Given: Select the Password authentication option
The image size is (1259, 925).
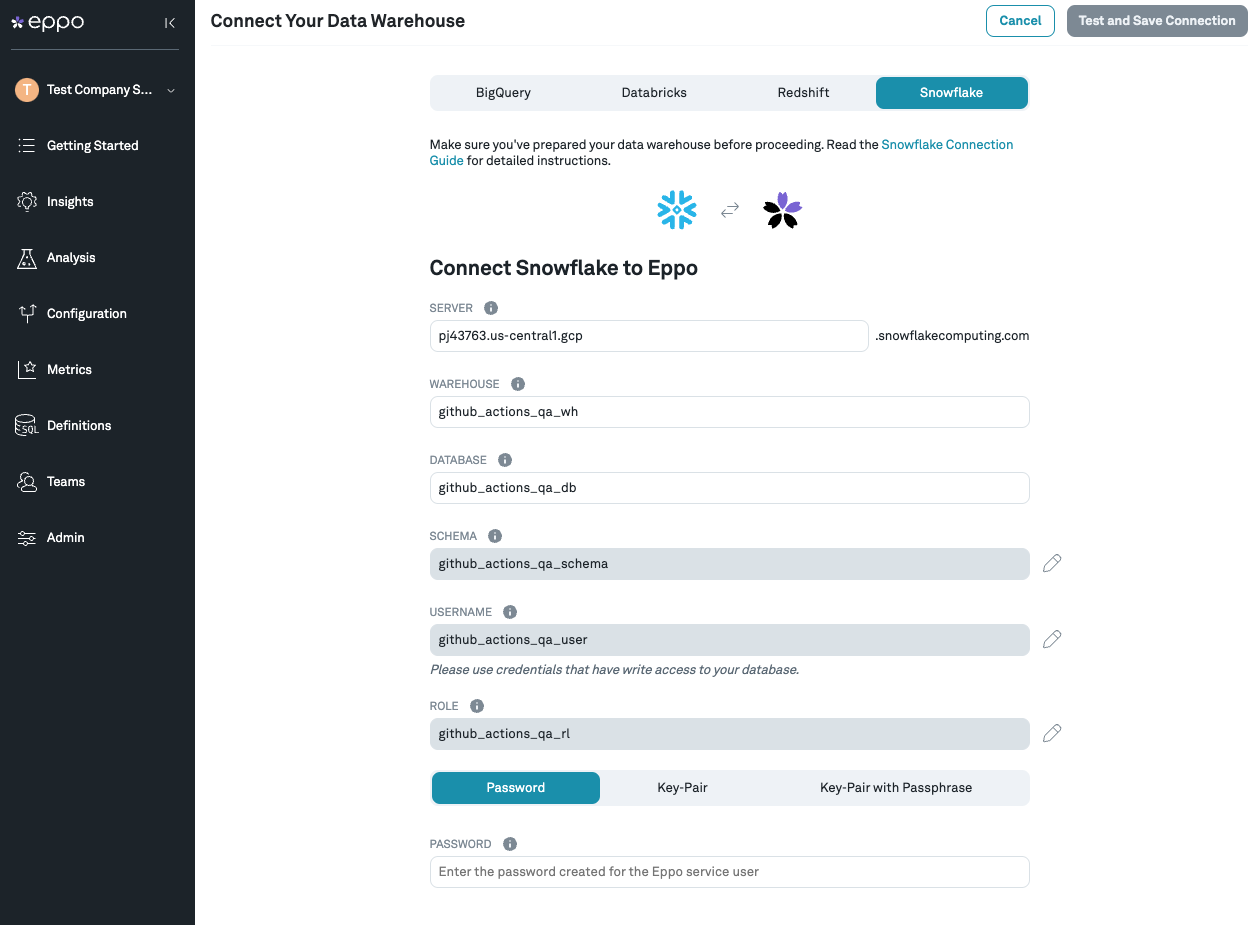Looking at the screenshot, I should point(515,787).
